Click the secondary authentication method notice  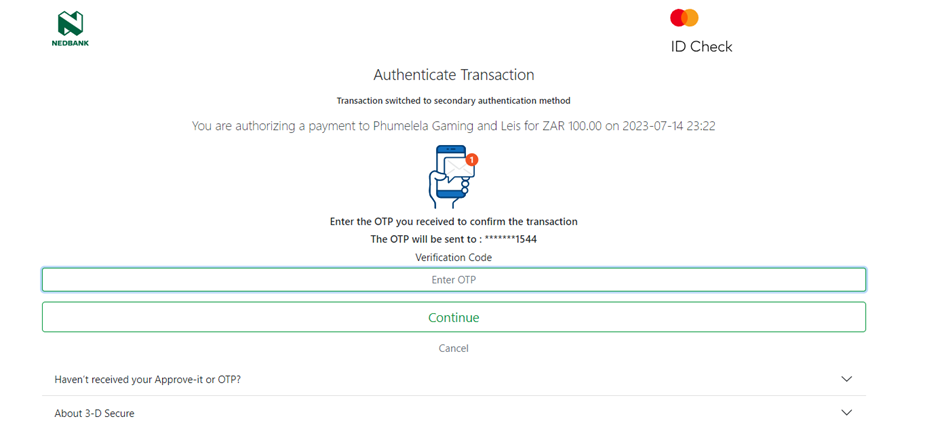[453, 101]
